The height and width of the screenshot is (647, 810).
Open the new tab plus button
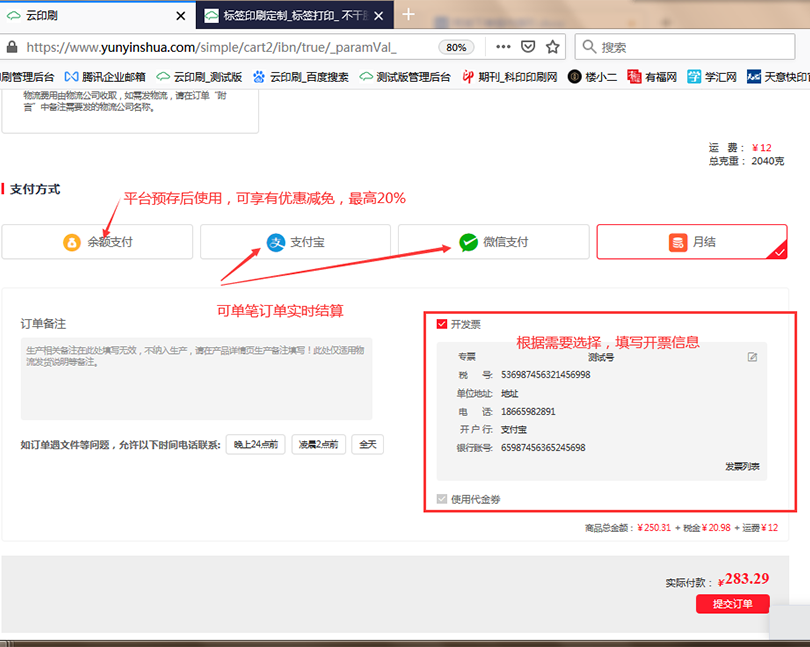[408, 15]
